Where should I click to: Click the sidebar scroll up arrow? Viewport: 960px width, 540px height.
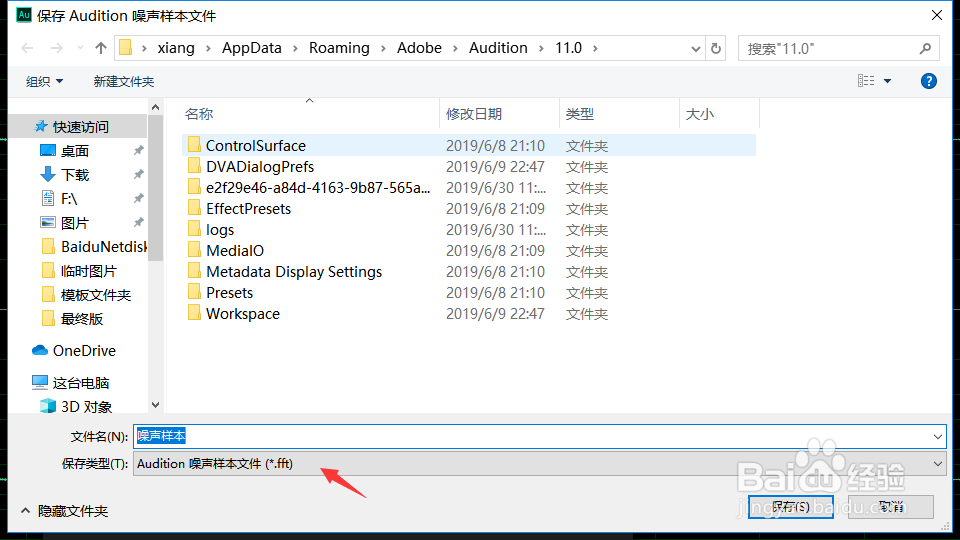(156, 108)
